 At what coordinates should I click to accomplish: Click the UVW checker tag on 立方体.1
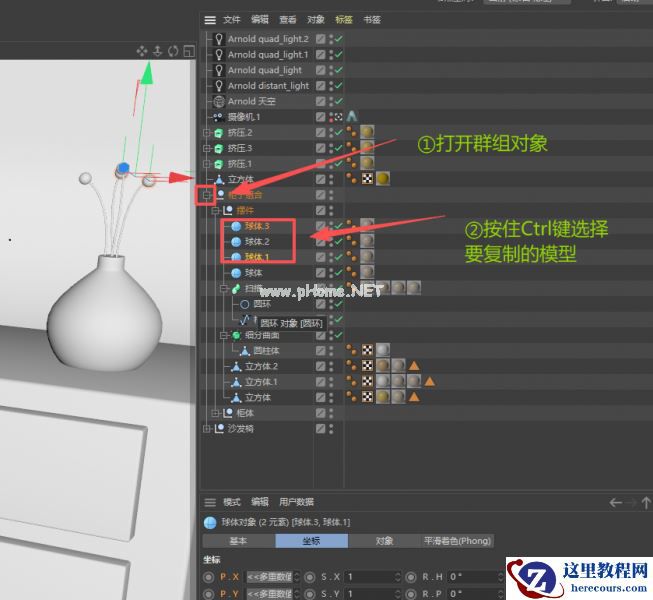point(367,381)
